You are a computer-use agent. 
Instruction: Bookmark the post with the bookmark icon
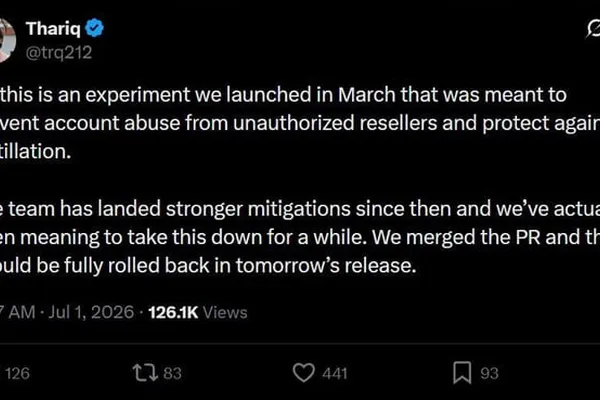point(462,373)
